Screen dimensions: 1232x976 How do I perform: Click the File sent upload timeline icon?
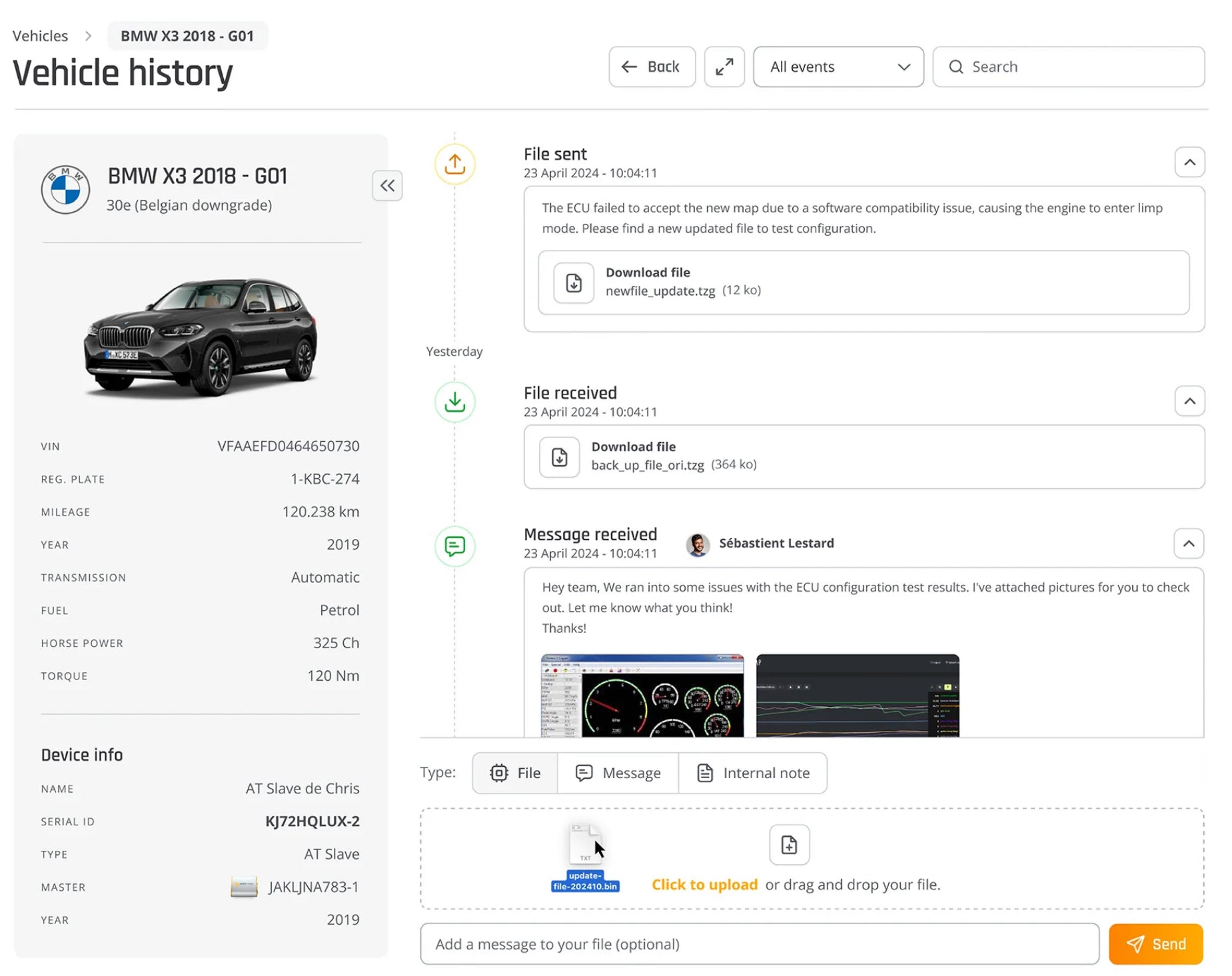point(454,164)
